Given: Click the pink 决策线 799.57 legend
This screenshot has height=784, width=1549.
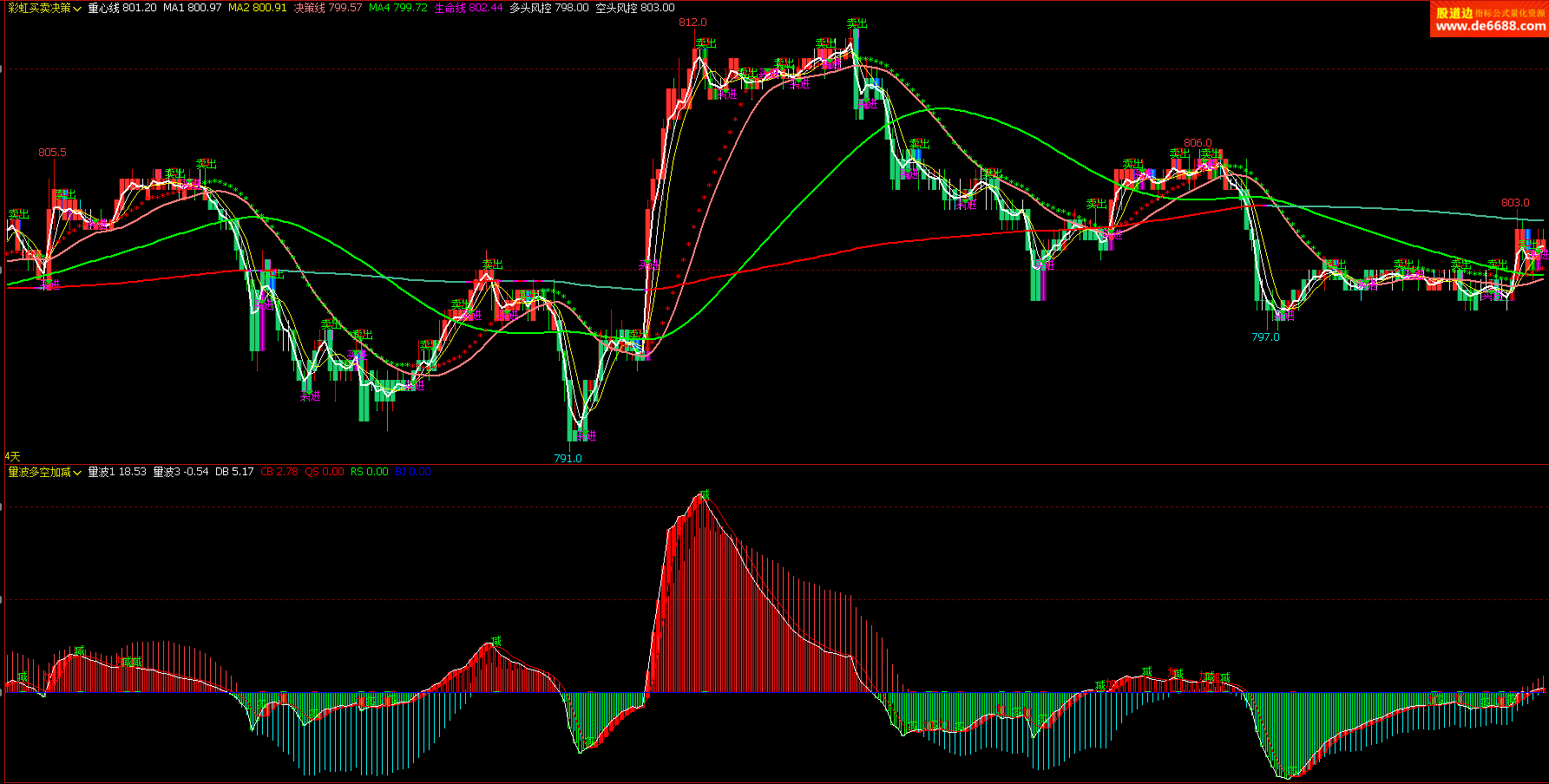Looking at the screenshot, I should click(x=327, y=8).
